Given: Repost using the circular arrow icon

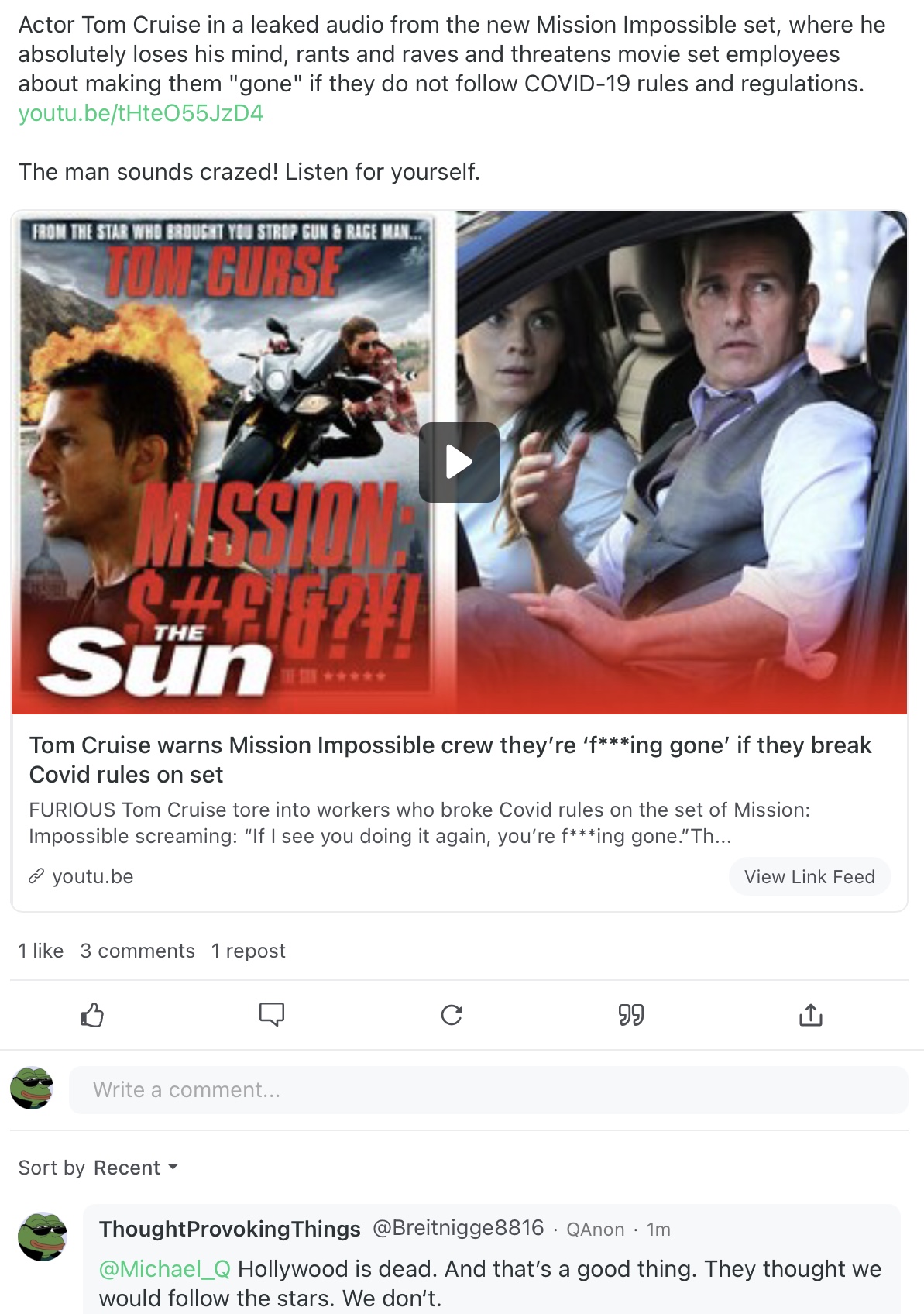Looking at the screenshot, I should coord(452,1014).
